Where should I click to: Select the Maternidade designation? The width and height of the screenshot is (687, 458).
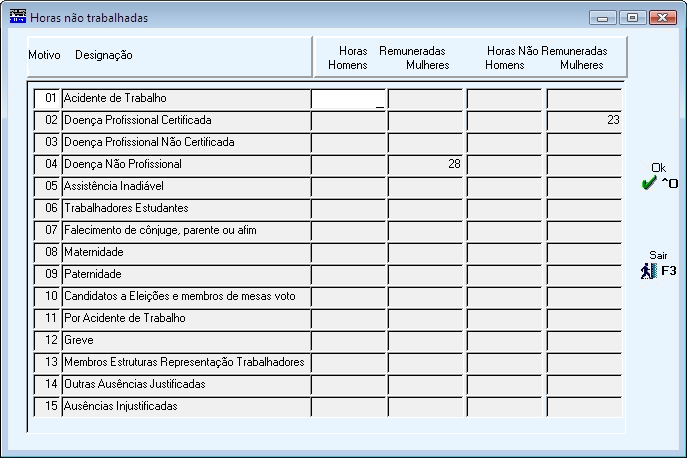point(186,252)
